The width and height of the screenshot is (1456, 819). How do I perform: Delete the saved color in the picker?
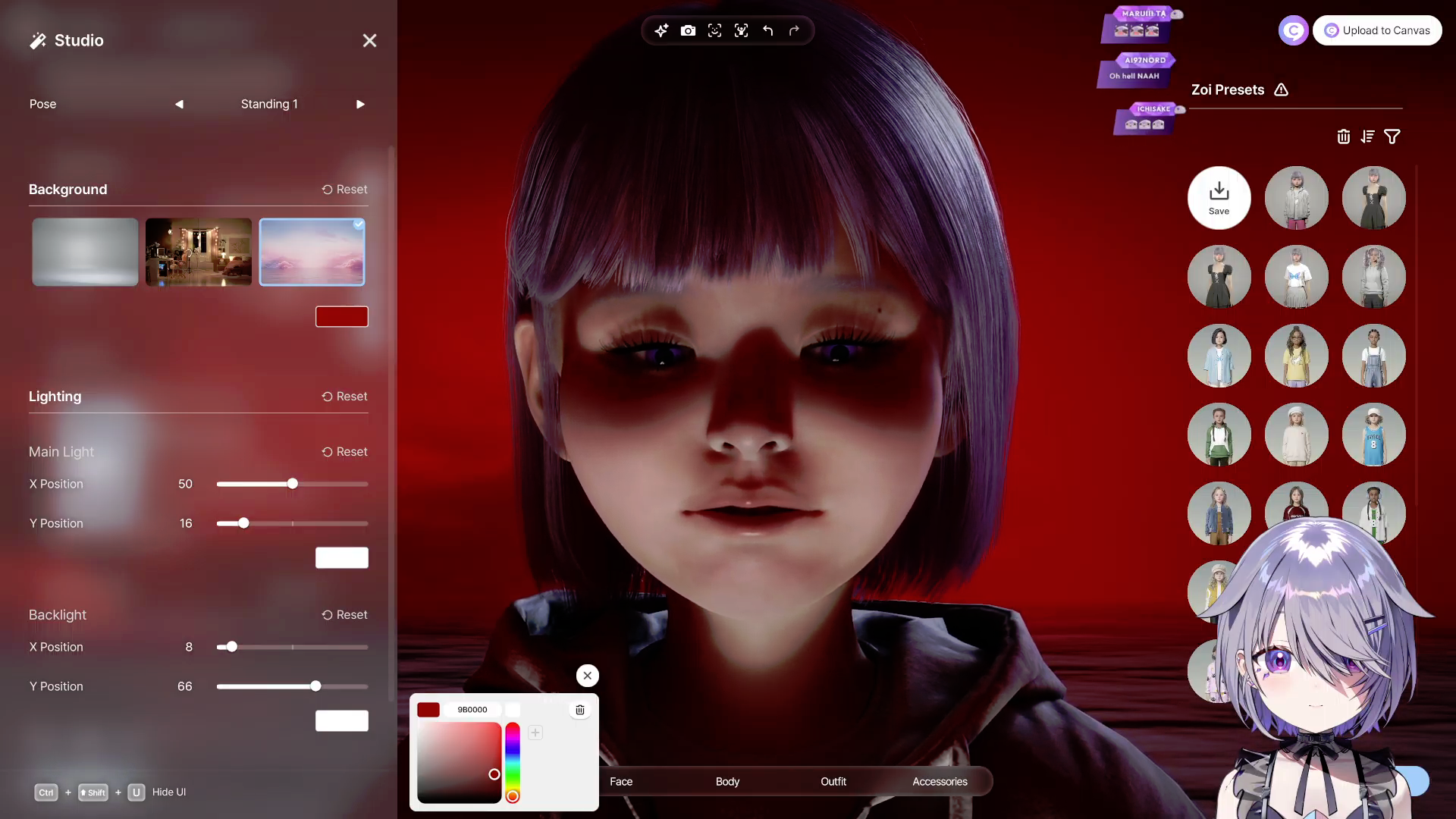pyautogui.click(x=579, y=710)
